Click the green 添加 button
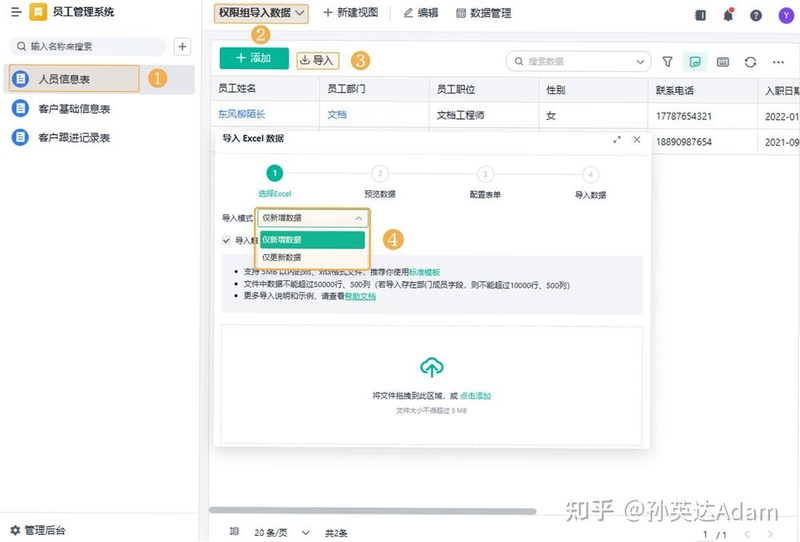This screenshot has width=800, height=542. [254, 58]
